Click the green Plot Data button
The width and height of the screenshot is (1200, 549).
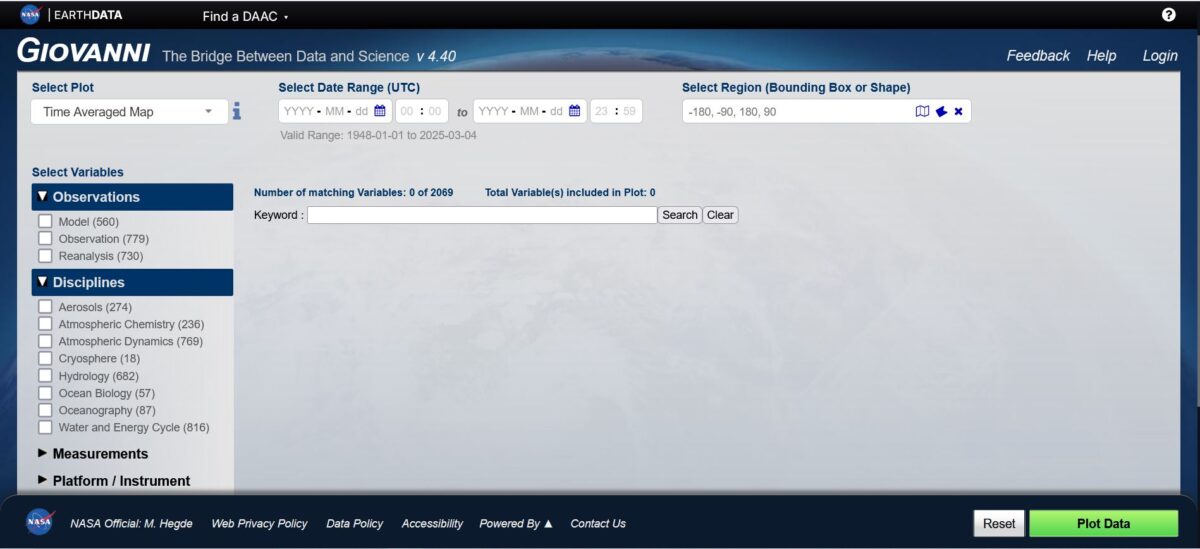coord(1104,523)
